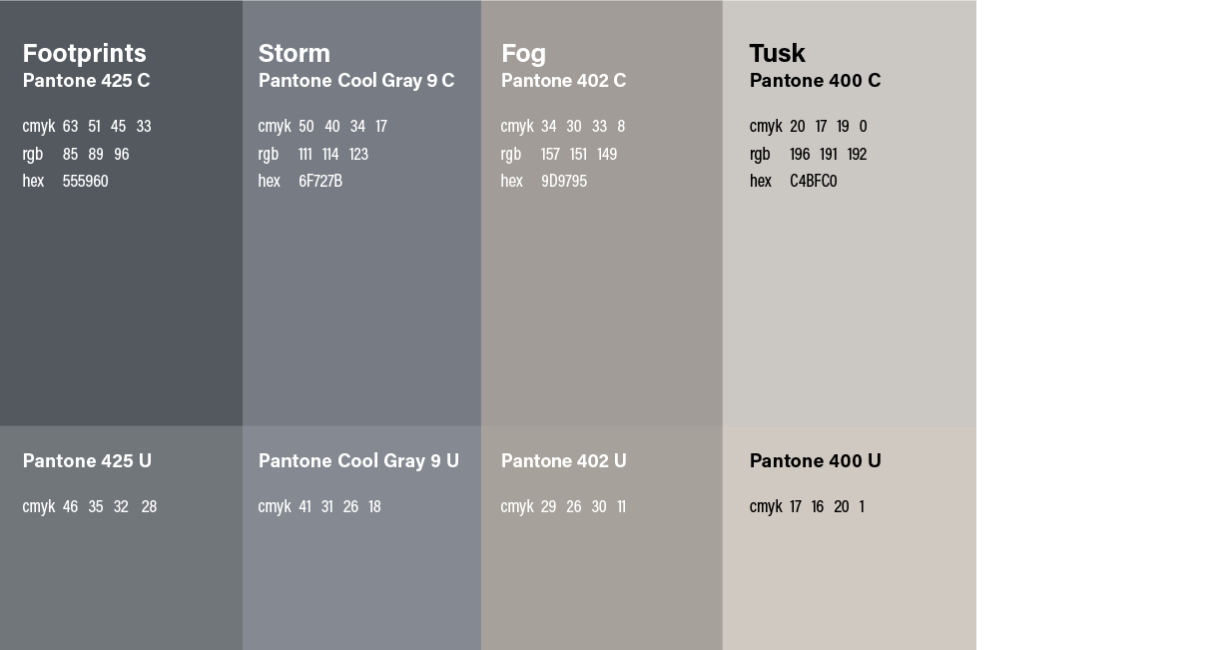Select the Tusk color name heading
This screenshot has width=1222, height=650.
[777, 53]
